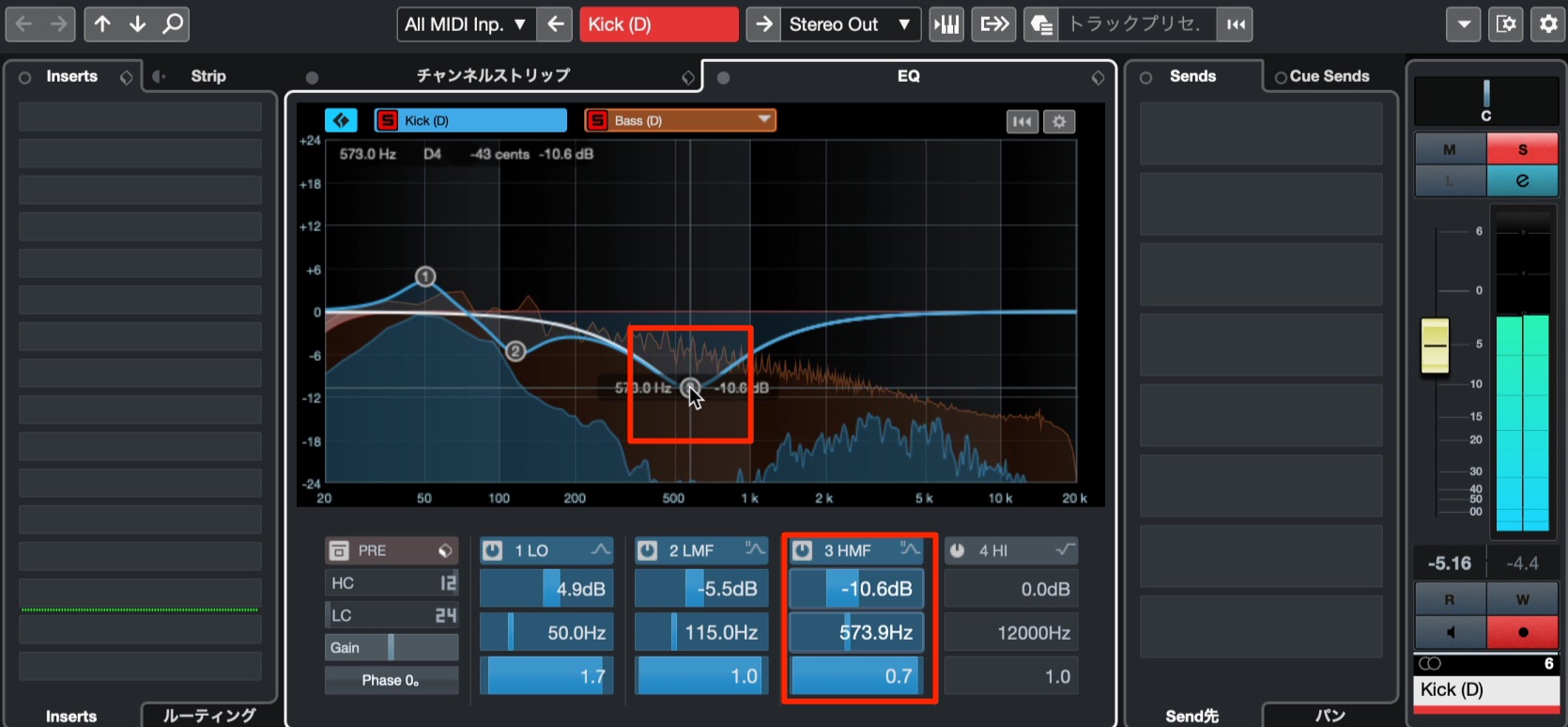Click the back arrow in the top toolbar
This screenshot has width=1568, height=727.
(24, 24)
